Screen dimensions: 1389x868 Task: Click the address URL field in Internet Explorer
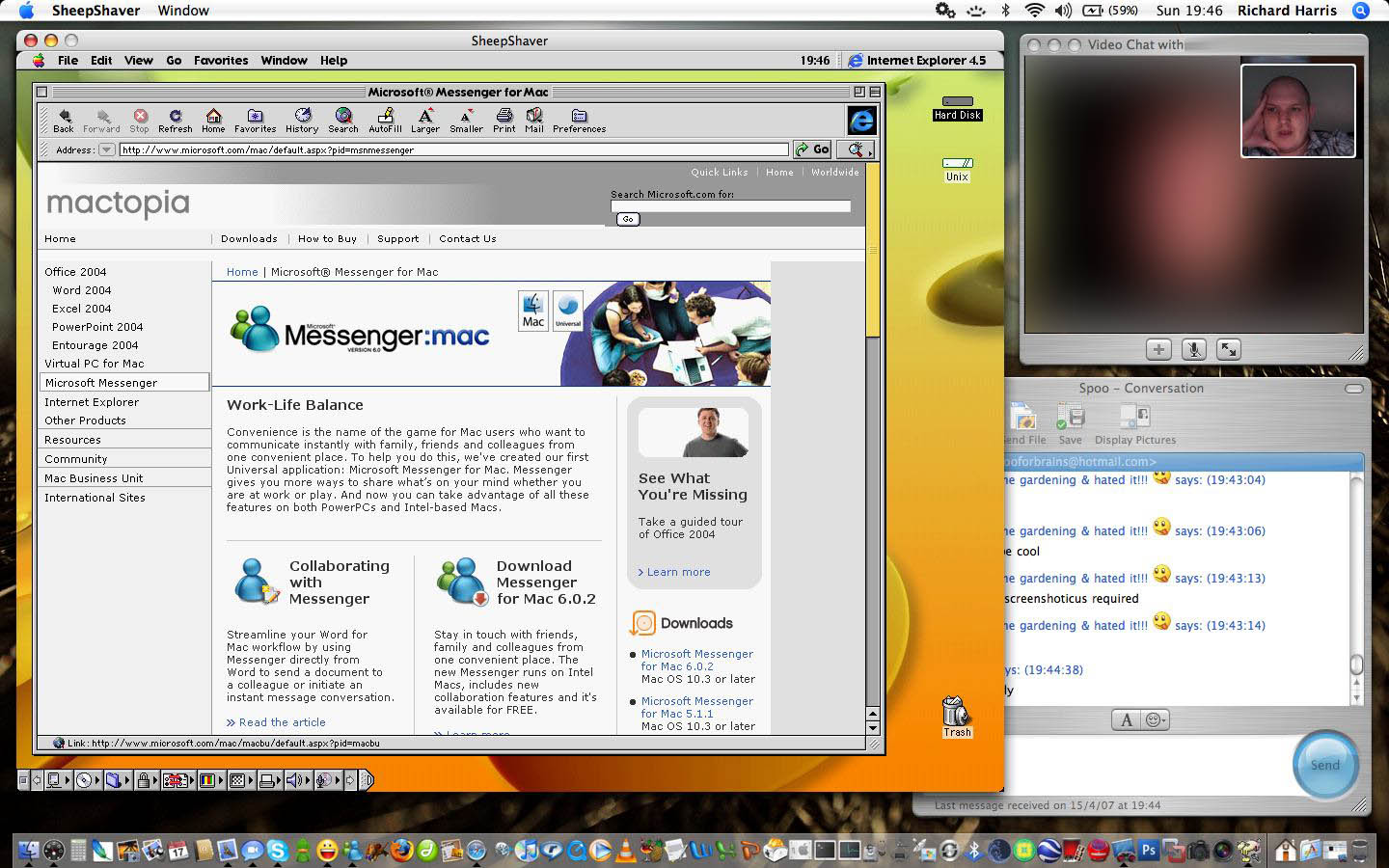pyautogui.click(x=453, y=149)
